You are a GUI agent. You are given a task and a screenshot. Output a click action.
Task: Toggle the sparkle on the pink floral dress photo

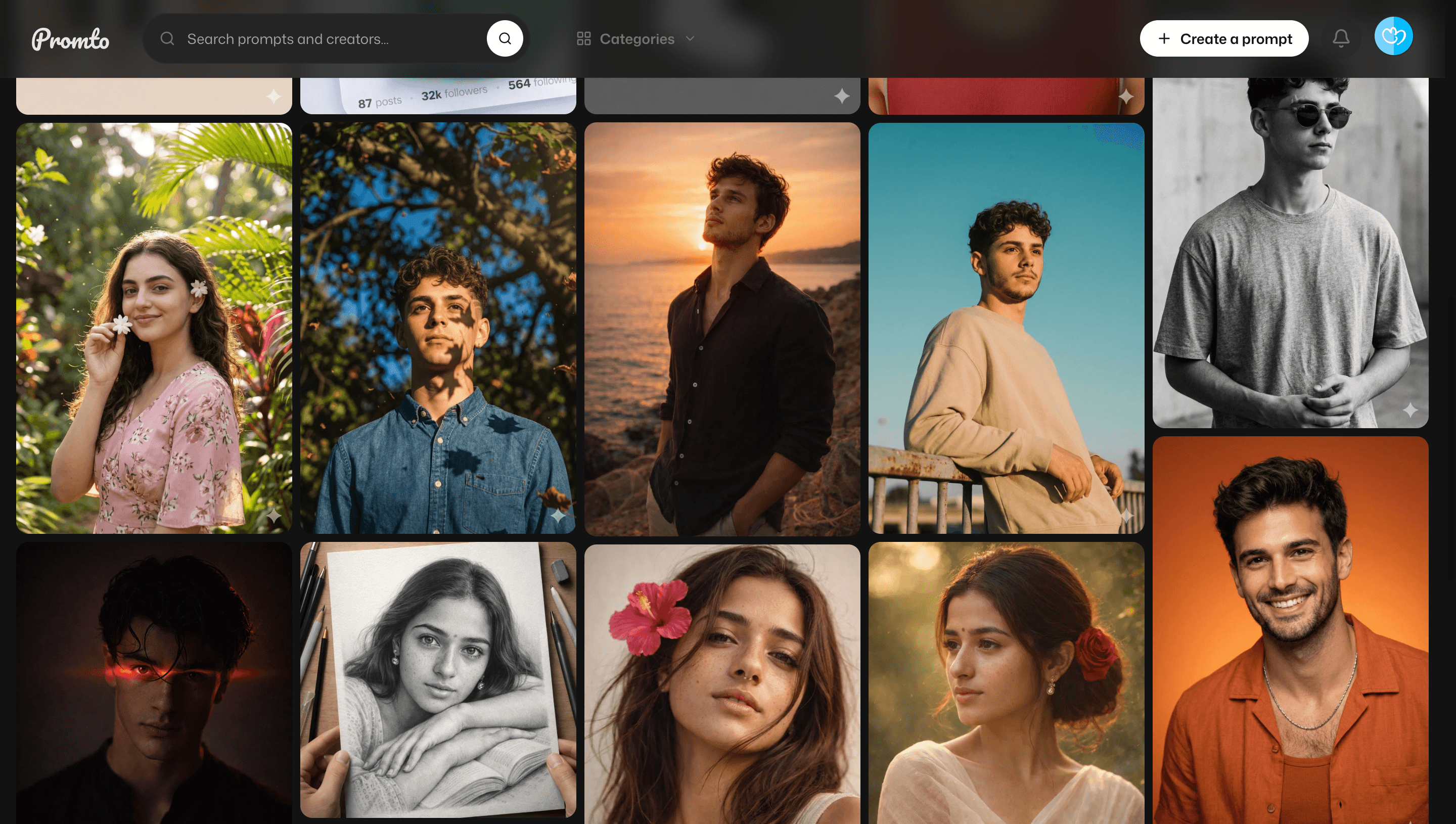tap(276, 516)
